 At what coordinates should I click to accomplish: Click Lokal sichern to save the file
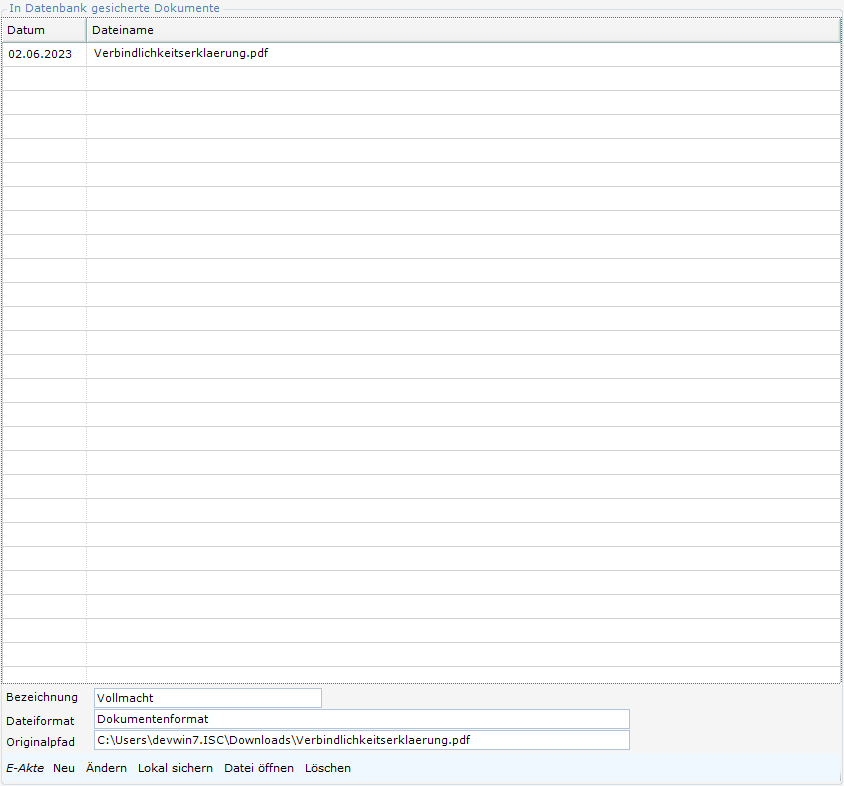(x=175, y=768)
